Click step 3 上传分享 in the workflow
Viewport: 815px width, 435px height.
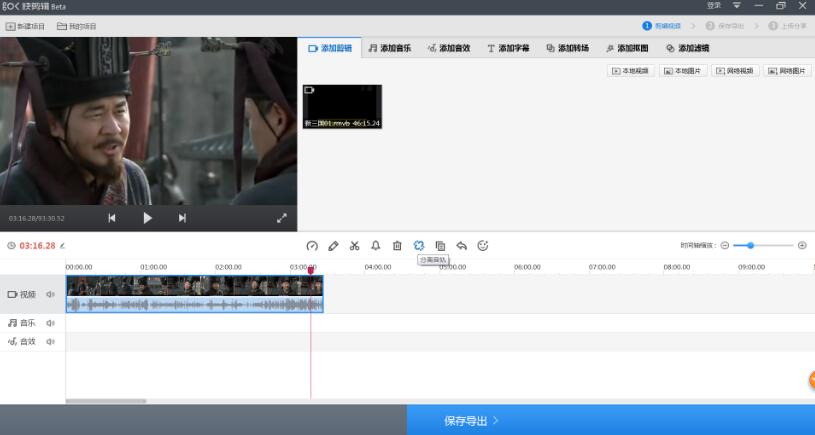[787, 26]
